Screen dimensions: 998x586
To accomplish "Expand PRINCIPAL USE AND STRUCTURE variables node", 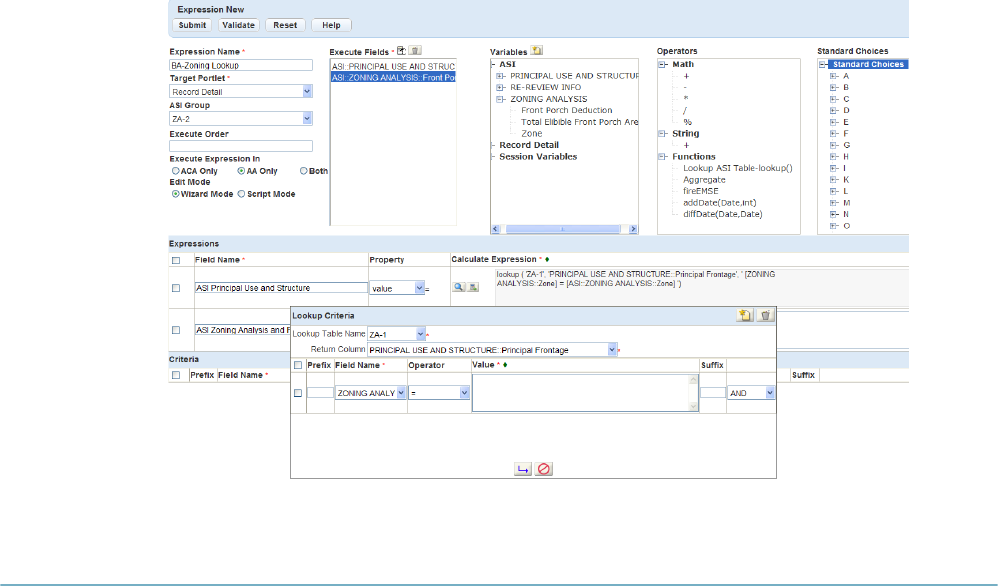I will point(500,76).
